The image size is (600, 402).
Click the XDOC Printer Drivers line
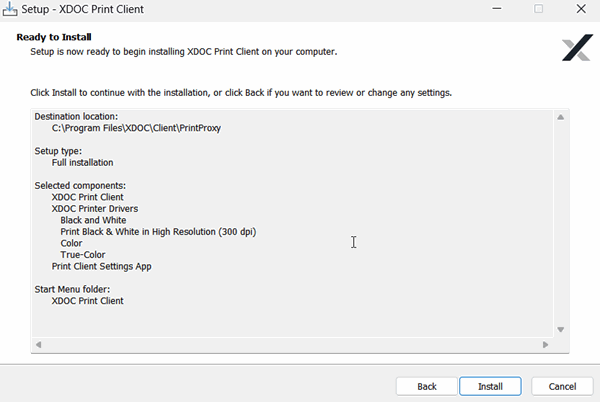click(95, 209)
